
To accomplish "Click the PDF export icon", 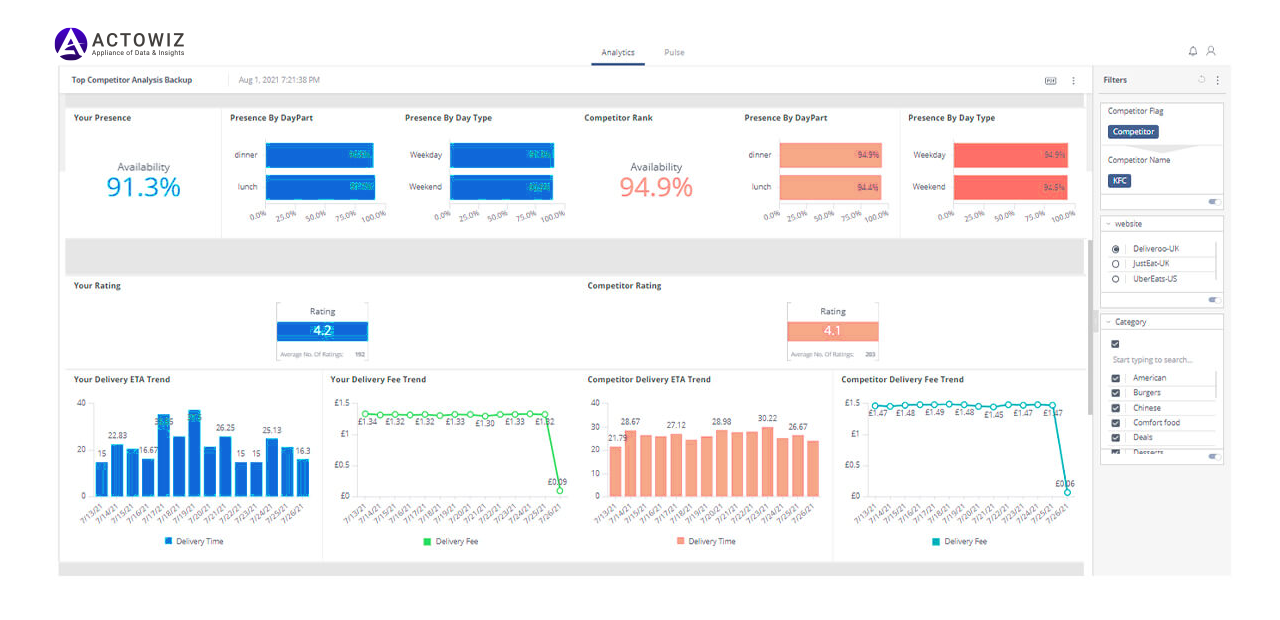I will pos(1051,80).
